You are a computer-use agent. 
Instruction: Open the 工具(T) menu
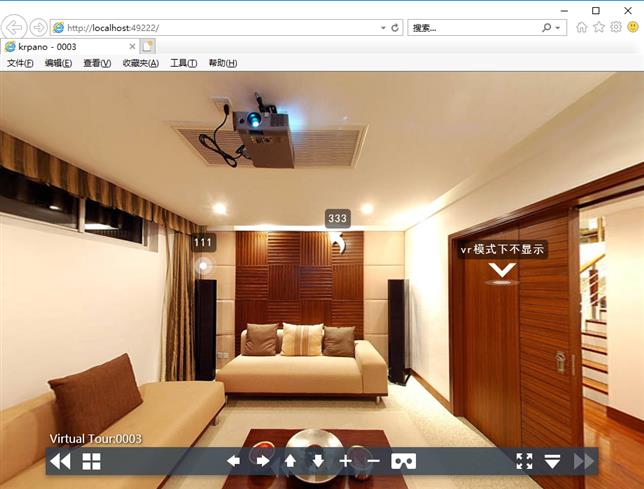click(184, 63)
